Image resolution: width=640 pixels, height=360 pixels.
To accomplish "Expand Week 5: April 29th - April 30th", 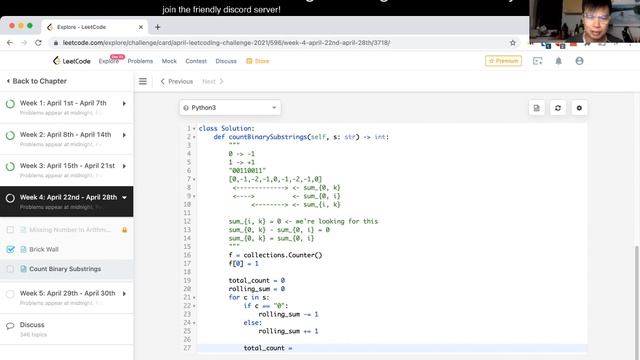I will [x=124, y=294].
